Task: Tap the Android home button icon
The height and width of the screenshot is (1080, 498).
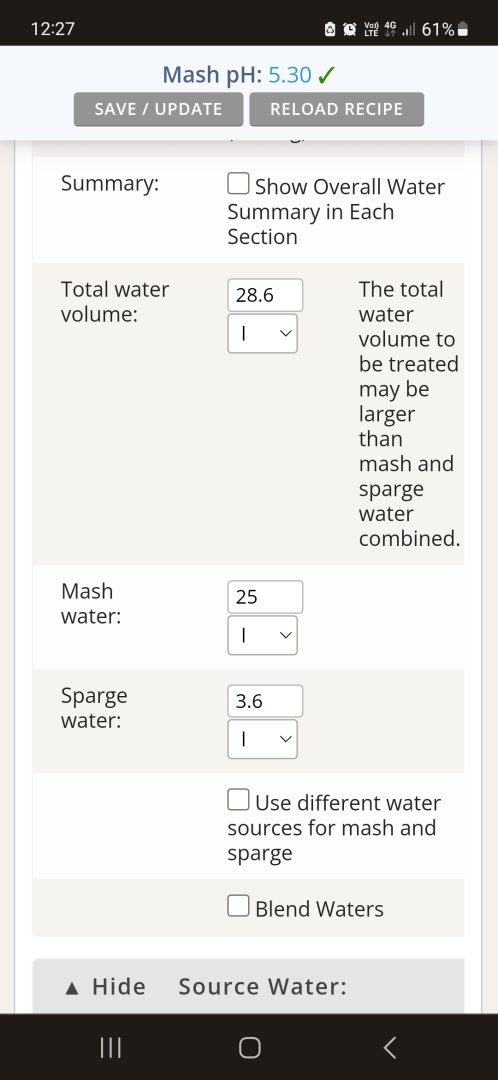Action: 249,1048
